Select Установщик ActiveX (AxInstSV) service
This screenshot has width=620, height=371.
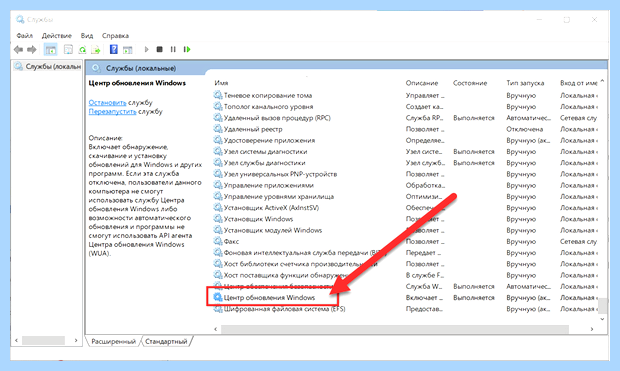tap(271, 208)
